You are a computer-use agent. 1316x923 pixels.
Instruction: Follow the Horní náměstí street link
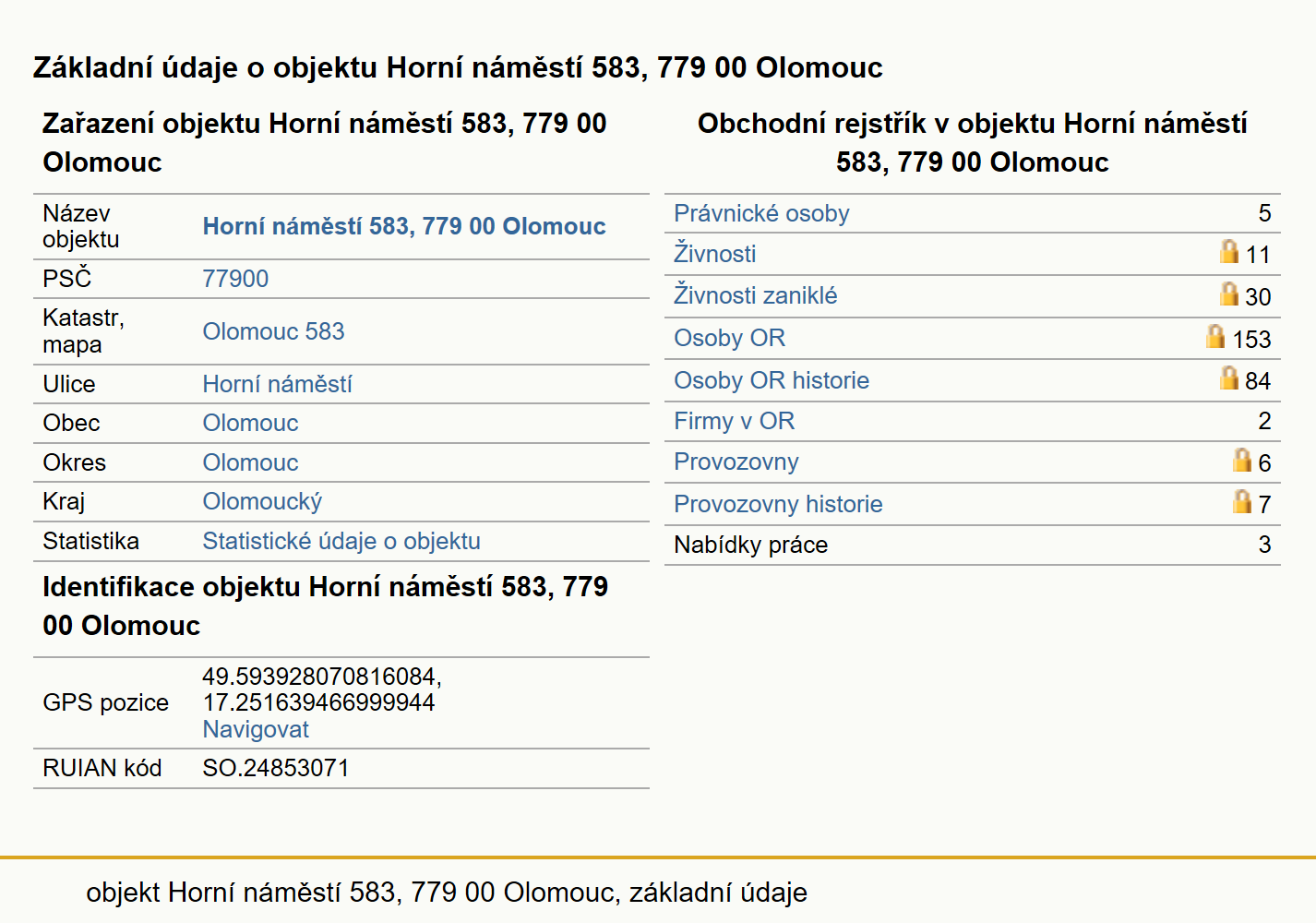pyautogui.click(x=277, y=384)
